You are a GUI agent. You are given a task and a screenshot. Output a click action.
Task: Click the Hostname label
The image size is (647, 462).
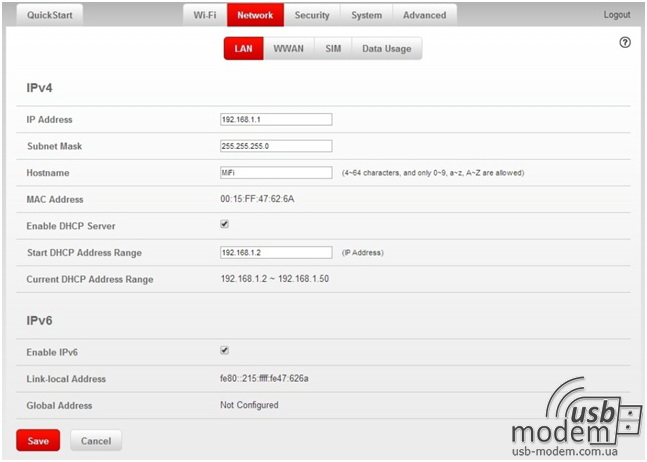point(48,173)
